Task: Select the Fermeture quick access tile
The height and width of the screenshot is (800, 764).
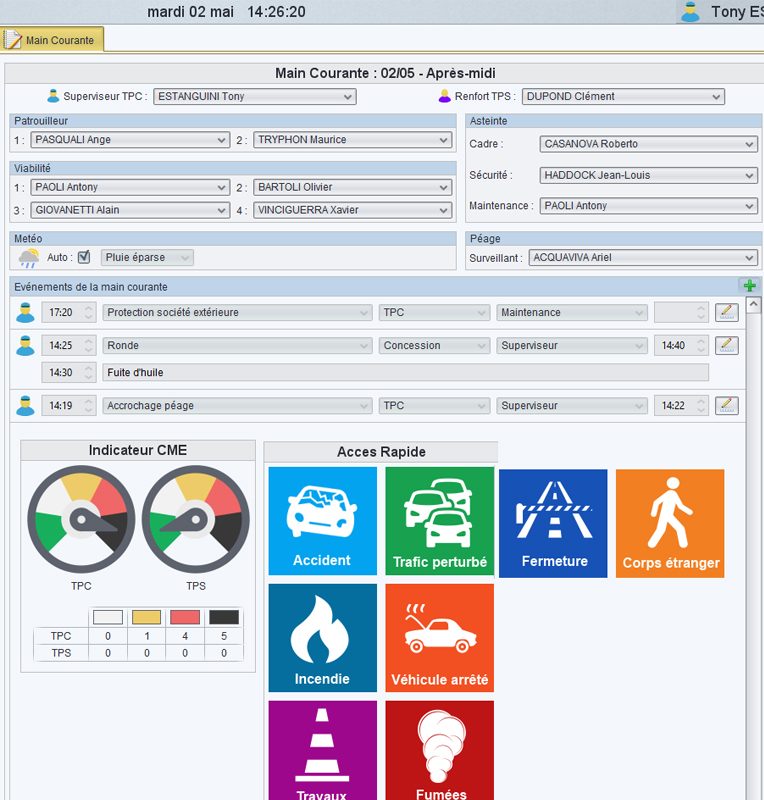Action: click(x=553, y=522)
